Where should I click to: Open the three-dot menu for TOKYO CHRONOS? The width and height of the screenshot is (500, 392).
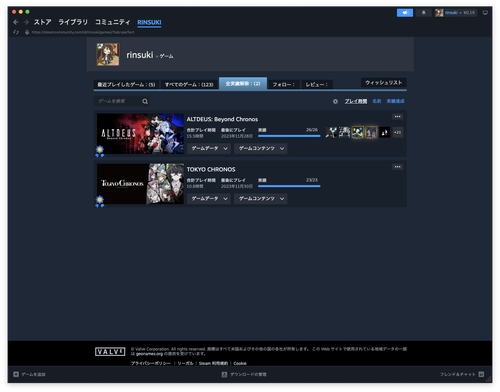click(x=397, y=167)
